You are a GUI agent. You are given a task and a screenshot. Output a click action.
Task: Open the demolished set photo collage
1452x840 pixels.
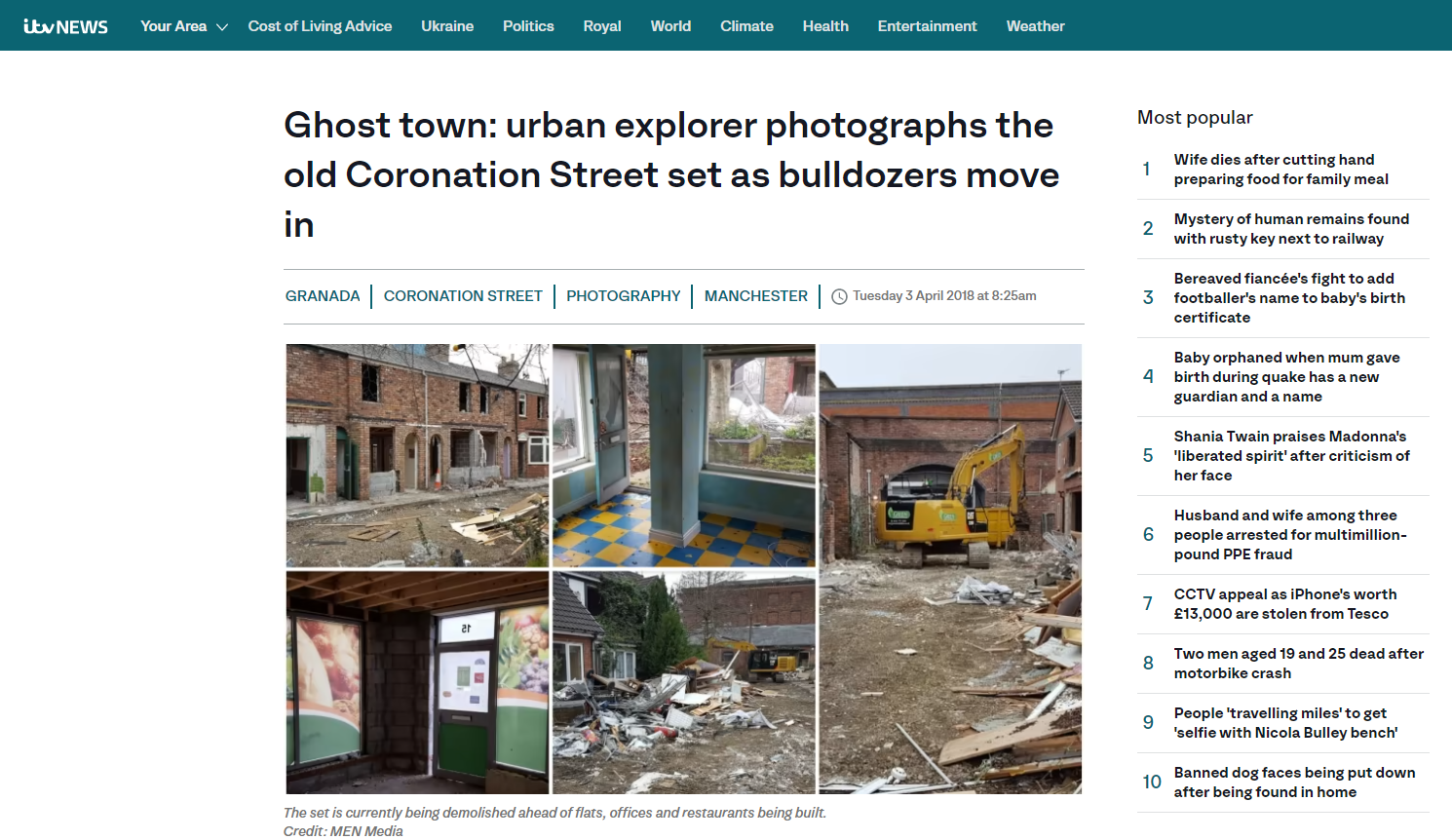tap(684, 569)
